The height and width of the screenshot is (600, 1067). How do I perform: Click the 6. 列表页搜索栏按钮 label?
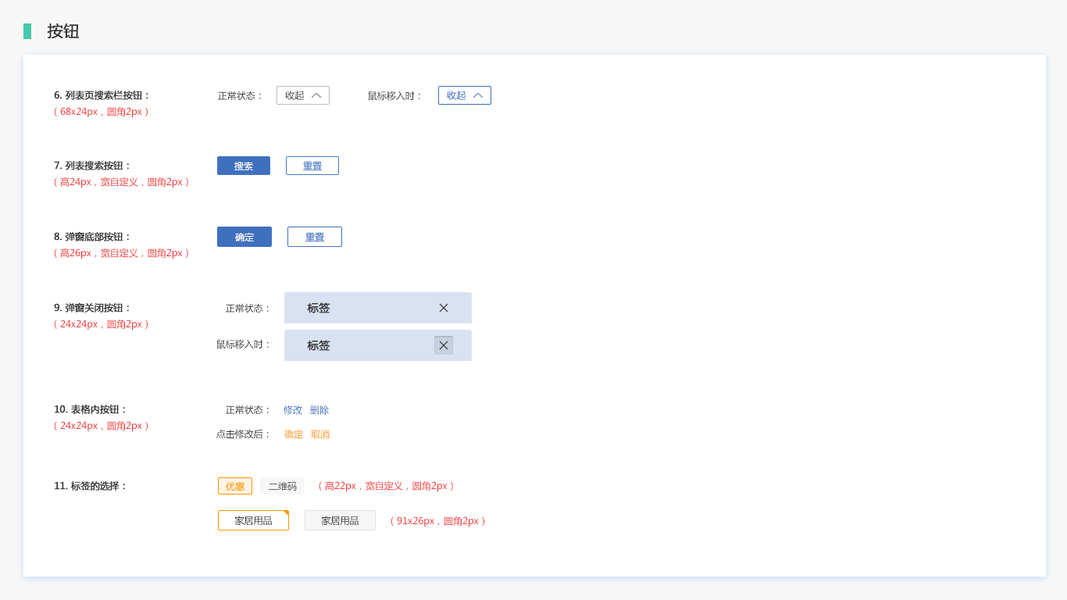pos(101,95)
